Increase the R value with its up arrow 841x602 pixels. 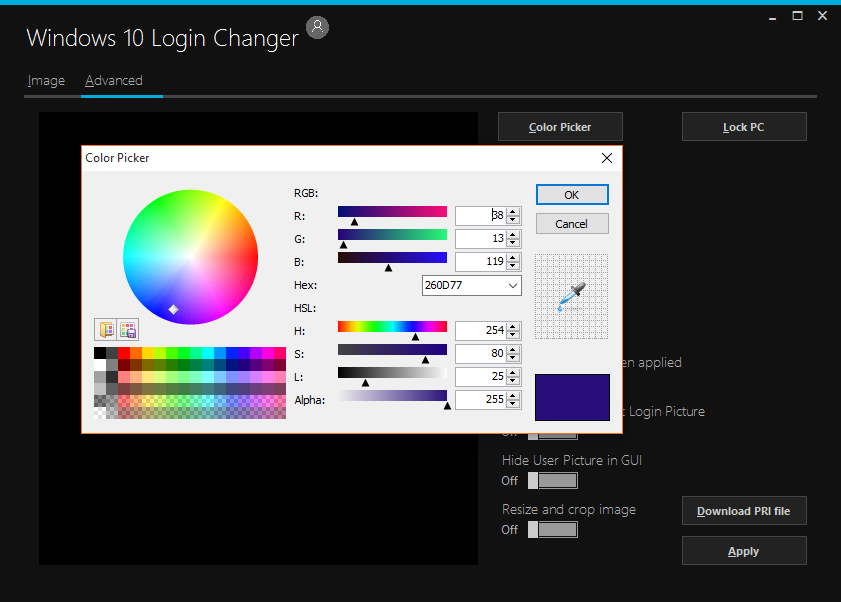point(513,208)
